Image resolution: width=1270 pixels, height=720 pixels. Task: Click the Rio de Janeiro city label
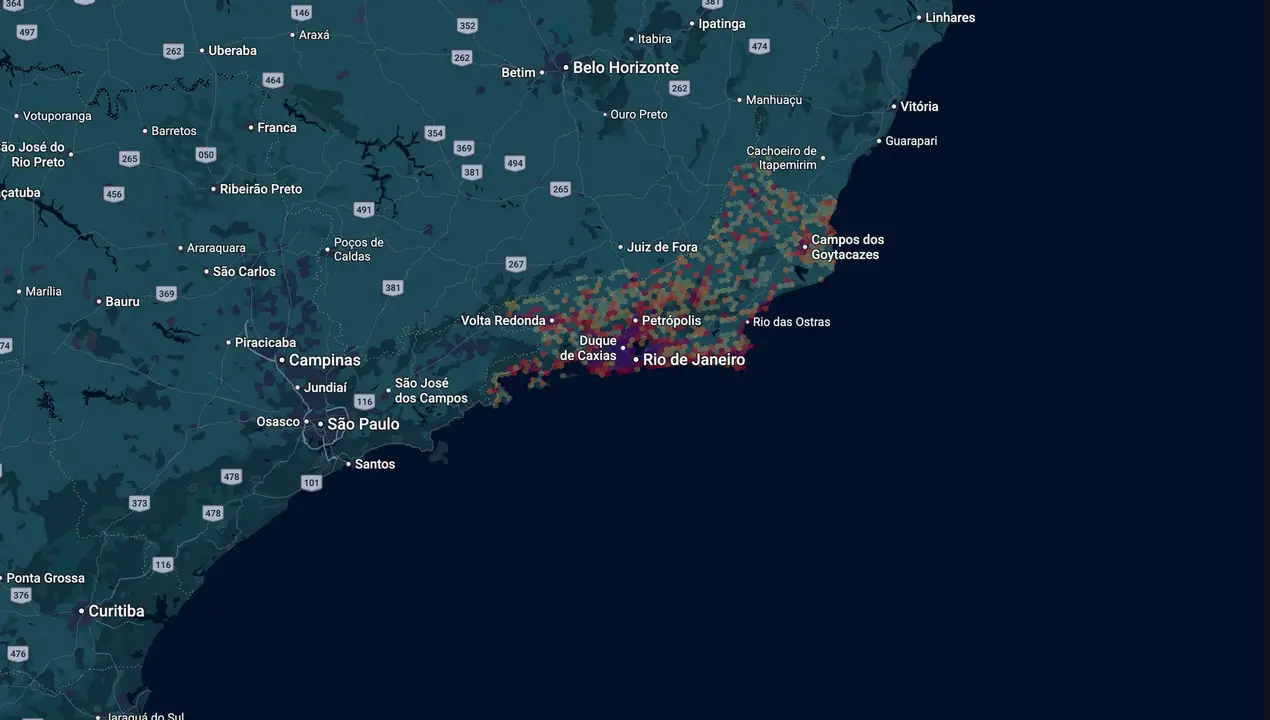(x=693, y=359)
